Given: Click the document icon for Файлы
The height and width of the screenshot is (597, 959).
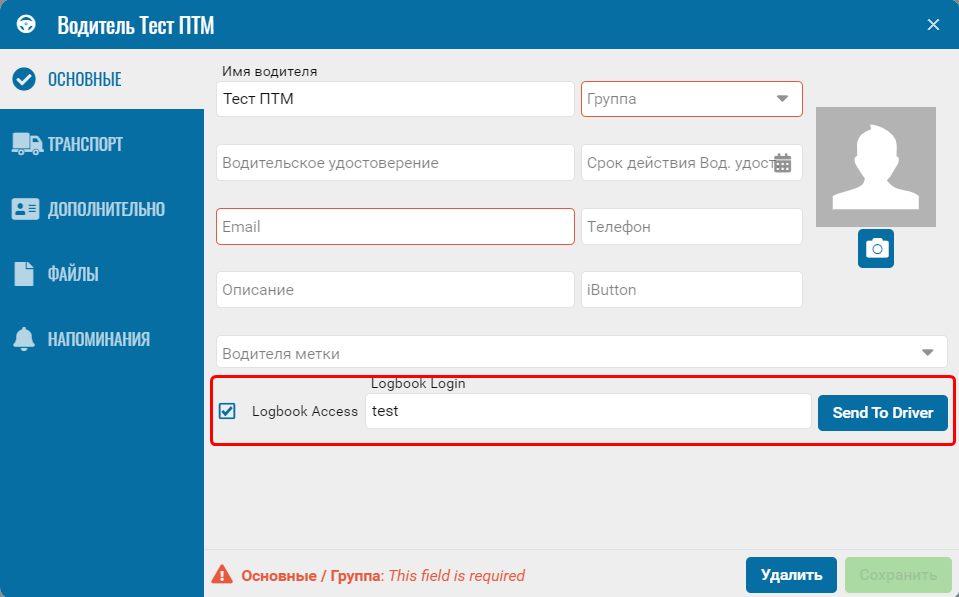Looking at the screenshot, I should point(24,273).
